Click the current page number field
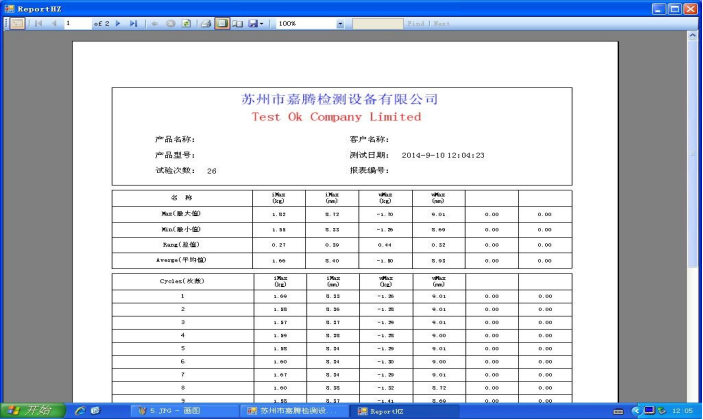Image resolution: width=703 pixels, height=420 pixels. coord(78,23)
